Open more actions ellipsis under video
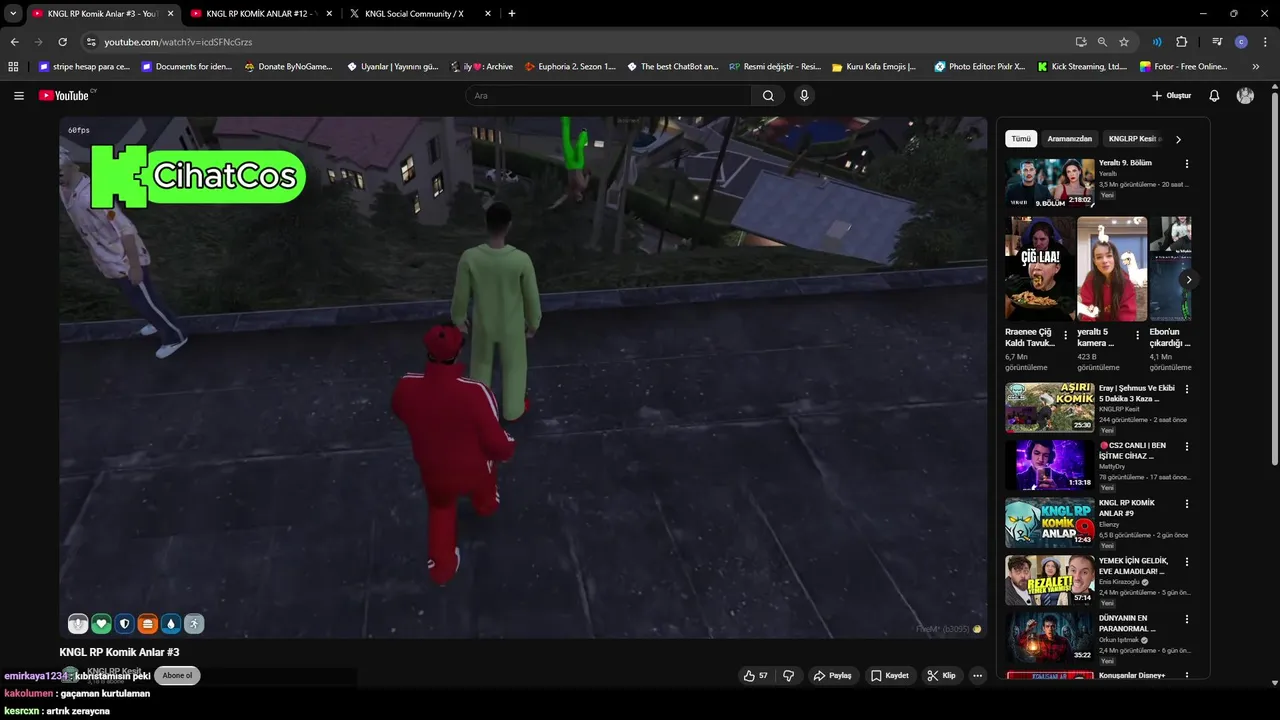Screen dimensions: 1280x720 click(x=978, y=676)
